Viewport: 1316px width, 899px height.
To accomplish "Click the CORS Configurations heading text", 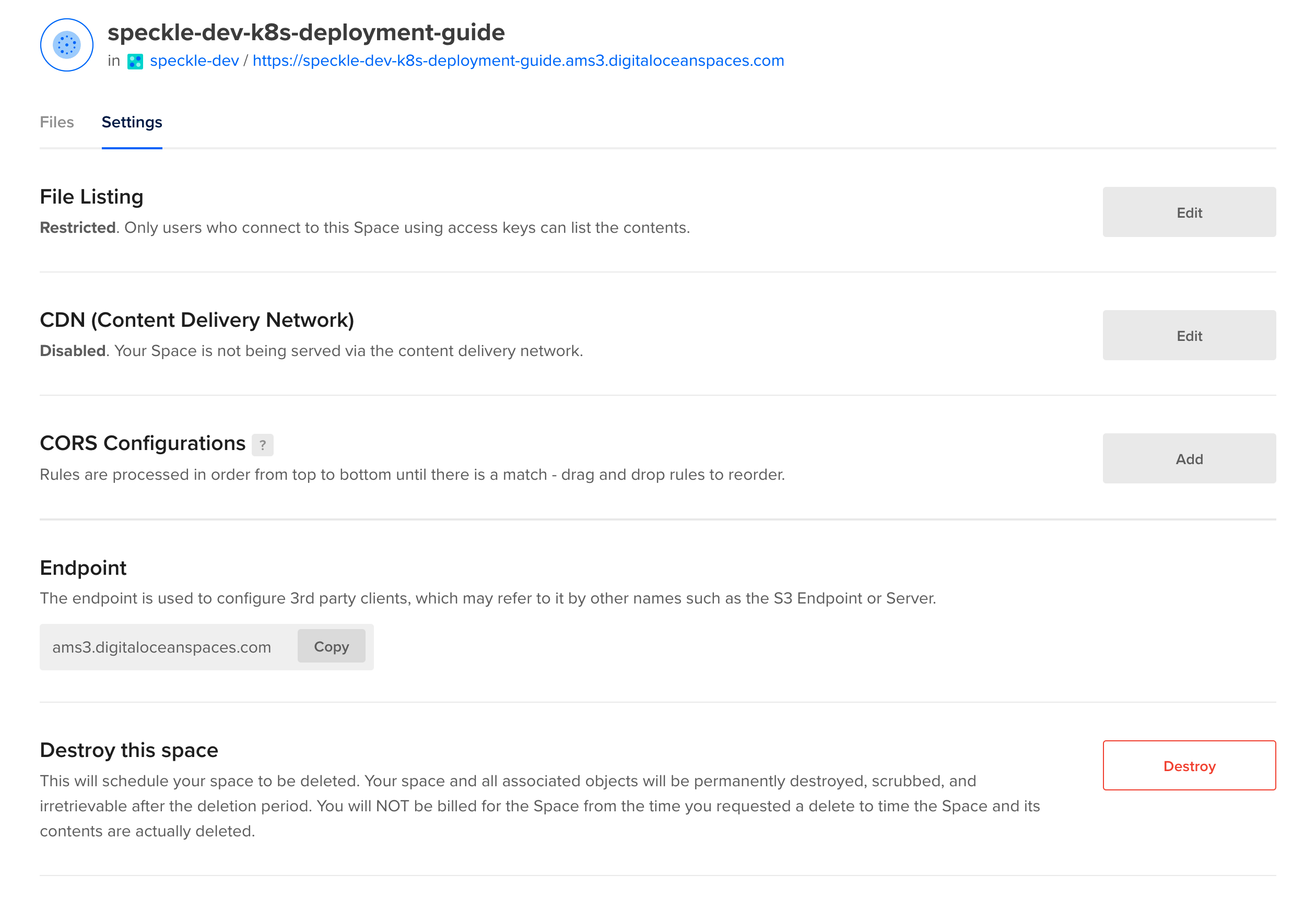I will [x=143, y=443].
